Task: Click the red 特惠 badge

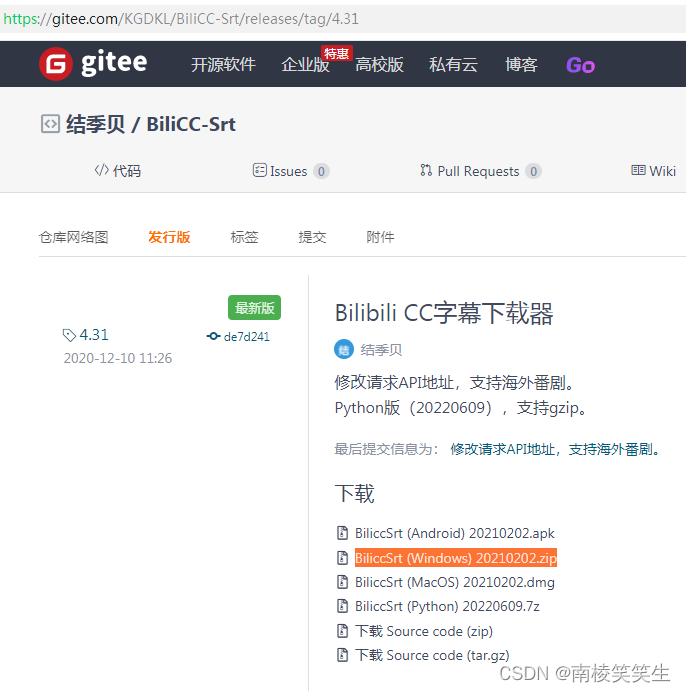Action: (x=336, y=54)
